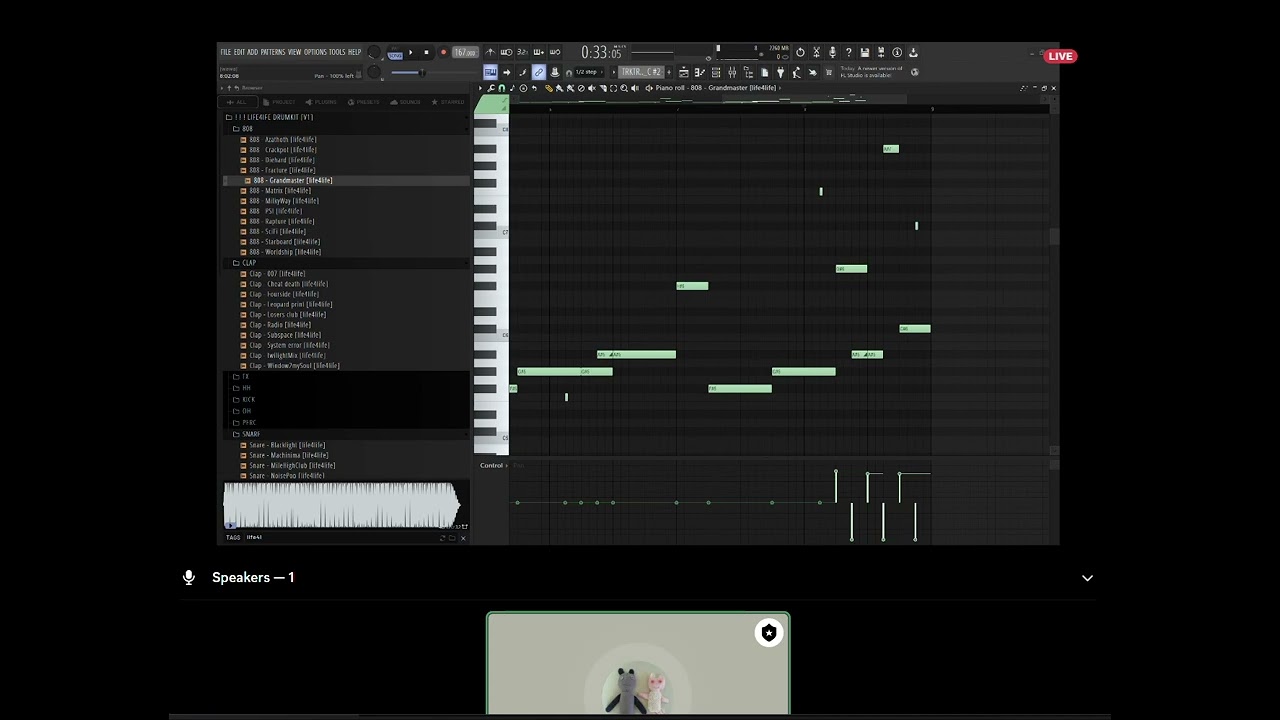The width and height of the screenshot is (1280, 720).
Task: Toggle the link/multilink controllers icon
Action: (x=538, y=72)
